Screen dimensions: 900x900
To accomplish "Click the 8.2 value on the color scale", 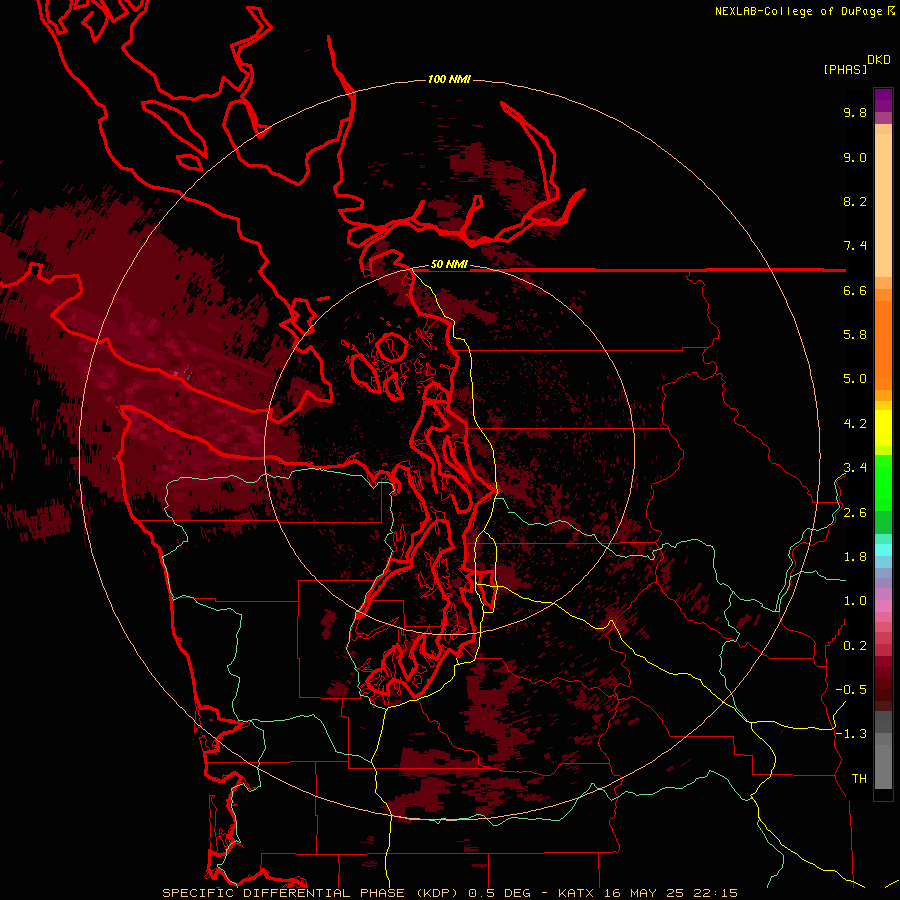I will click(855, 201).
